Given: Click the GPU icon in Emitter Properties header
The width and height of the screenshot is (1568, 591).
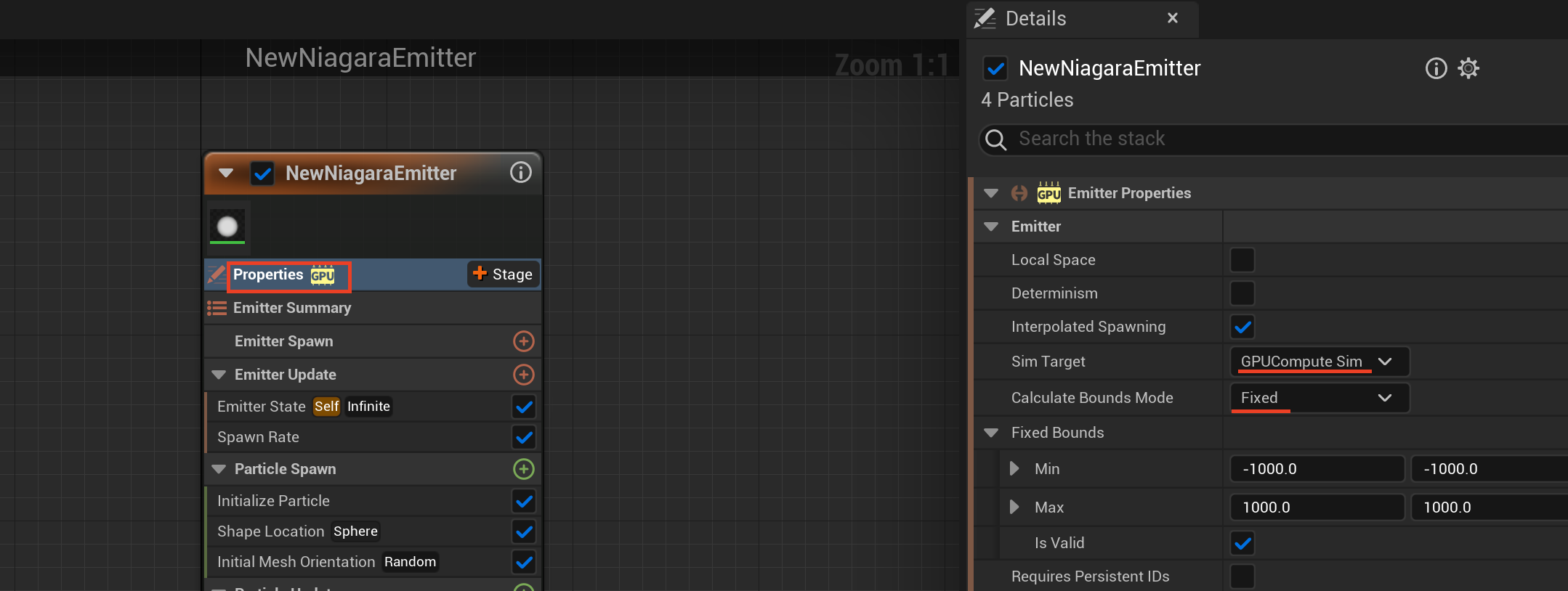Looking at the screenshot, I should [x=1048, y=192].
